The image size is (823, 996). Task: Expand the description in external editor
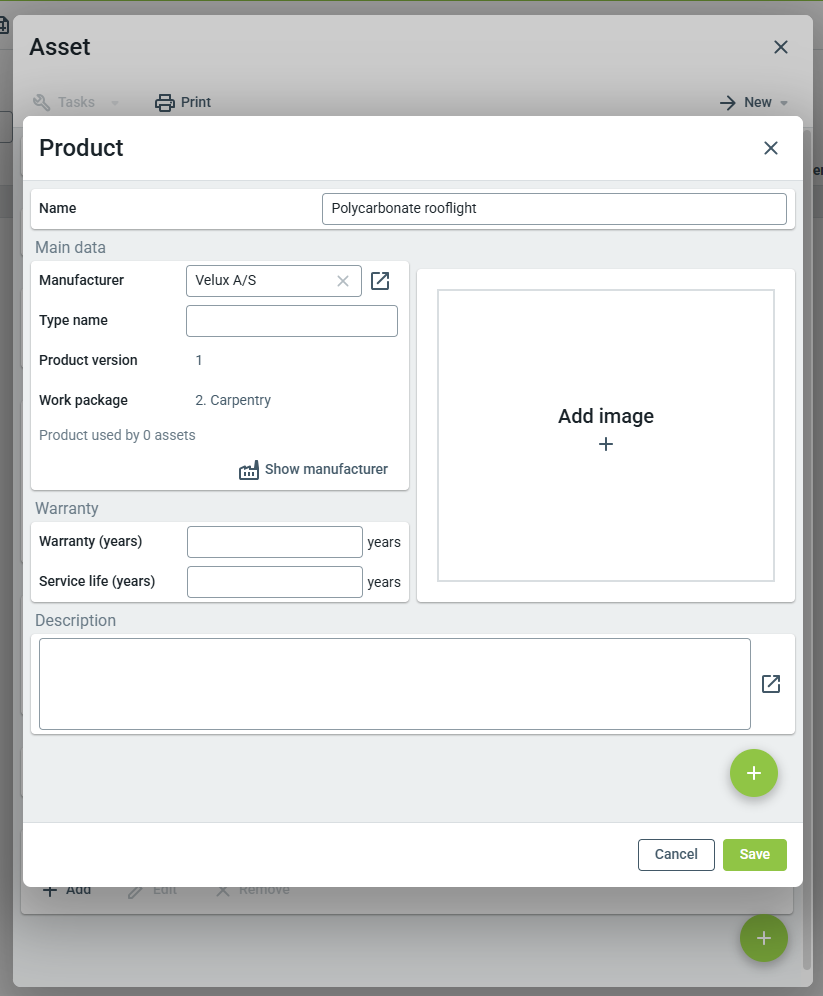(771, 684)
